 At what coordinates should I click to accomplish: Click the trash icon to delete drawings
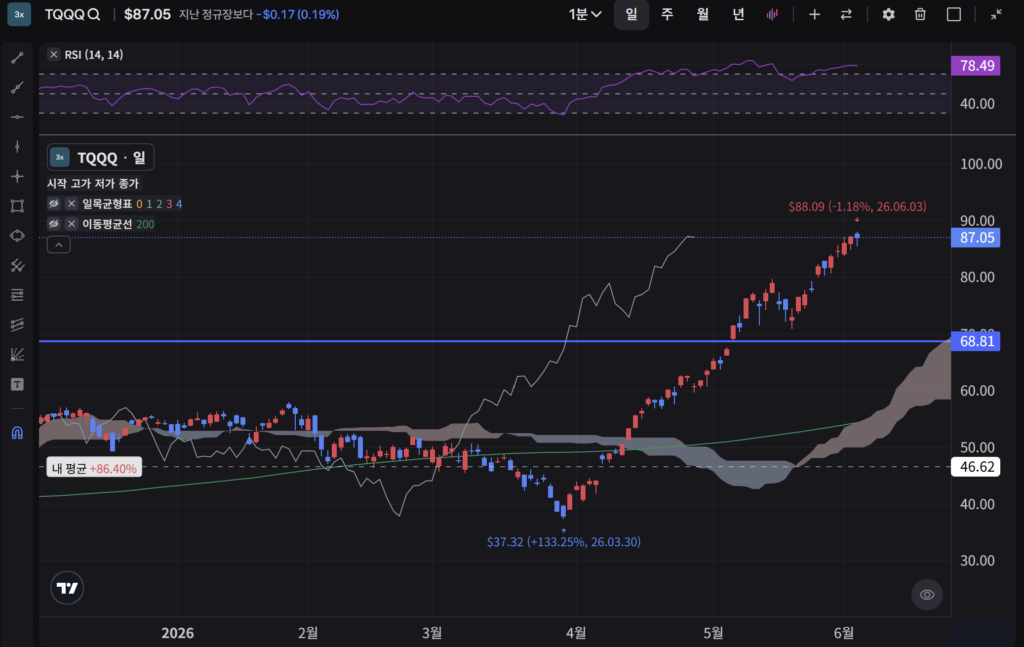tap(920, 14)
